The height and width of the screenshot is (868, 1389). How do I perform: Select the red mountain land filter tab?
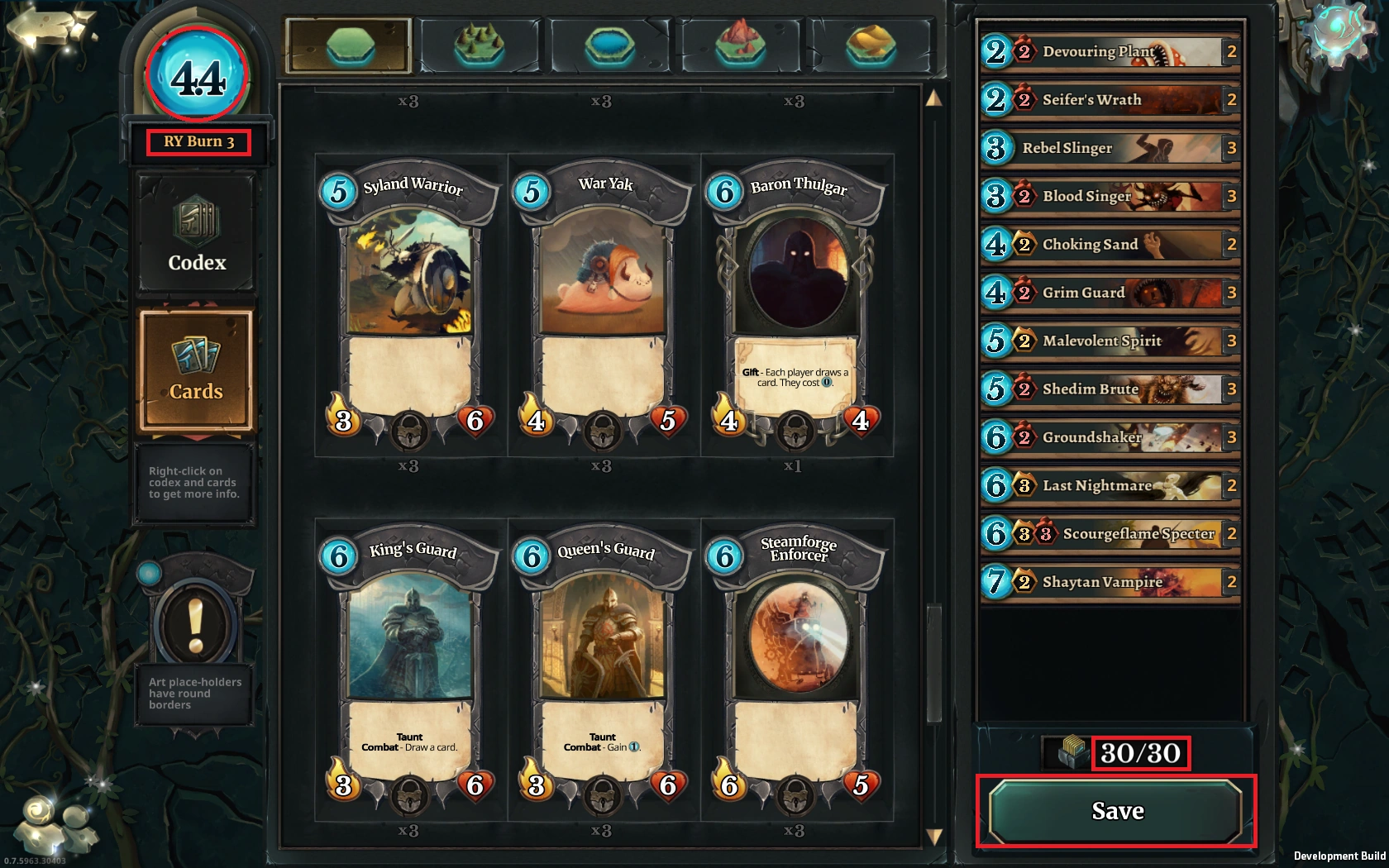click(740, 45)
